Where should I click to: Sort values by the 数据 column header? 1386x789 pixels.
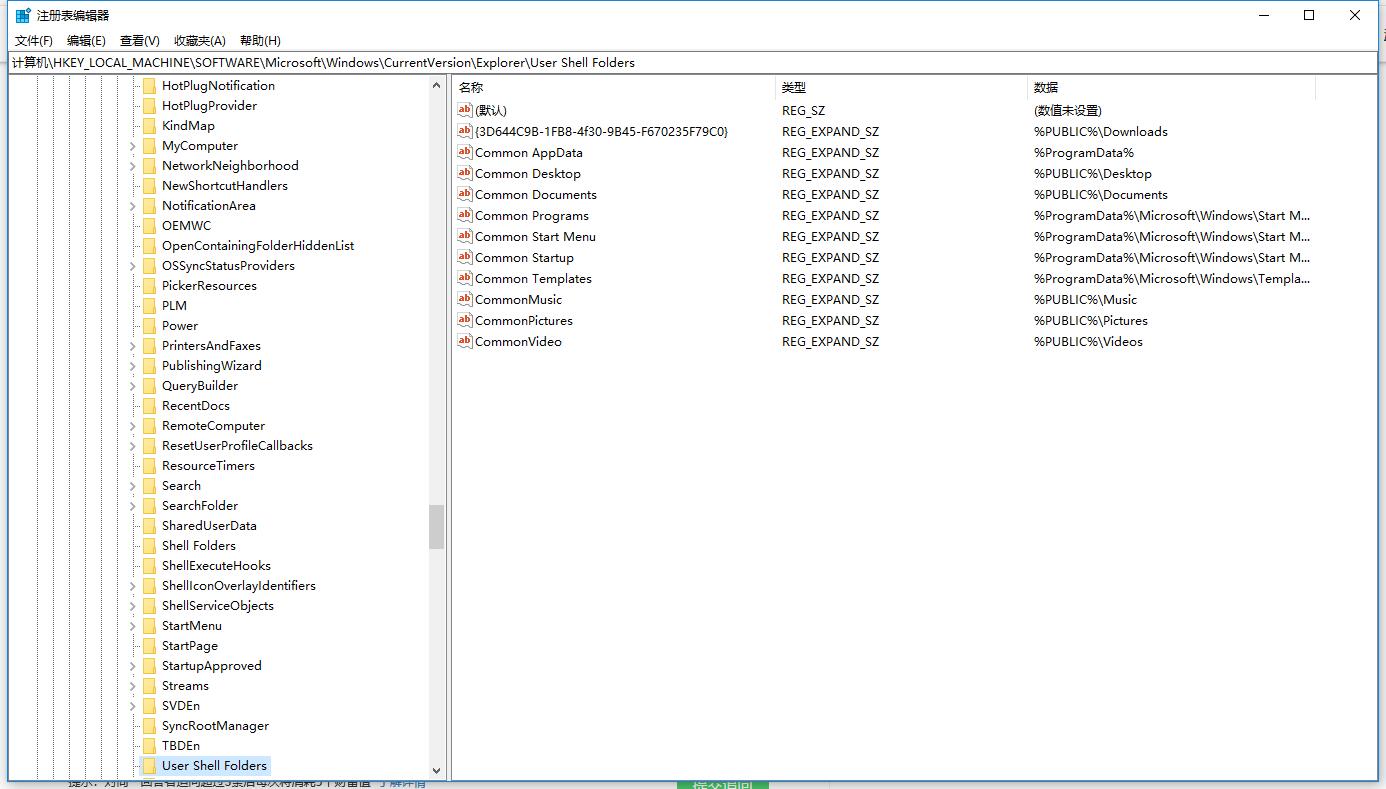point(1171,87)
